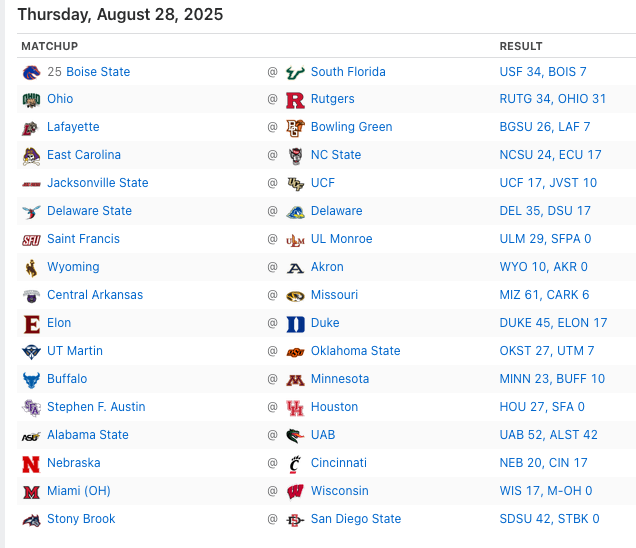
Task: Click the Cincinnati Bearcats logo
Action: 295,464
